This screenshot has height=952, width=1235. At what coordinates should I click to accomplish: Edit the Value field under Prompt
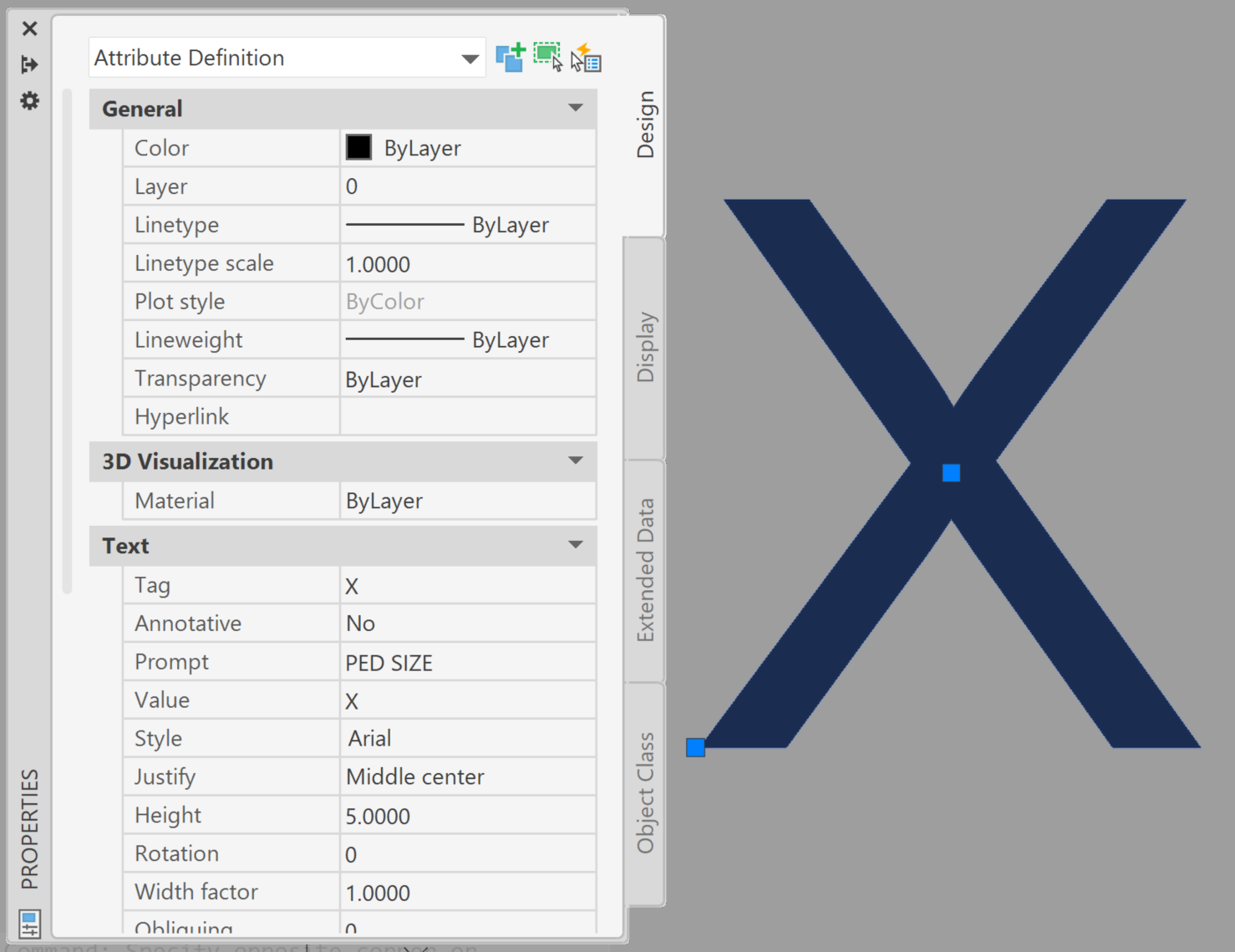click(x=468, y=700)
